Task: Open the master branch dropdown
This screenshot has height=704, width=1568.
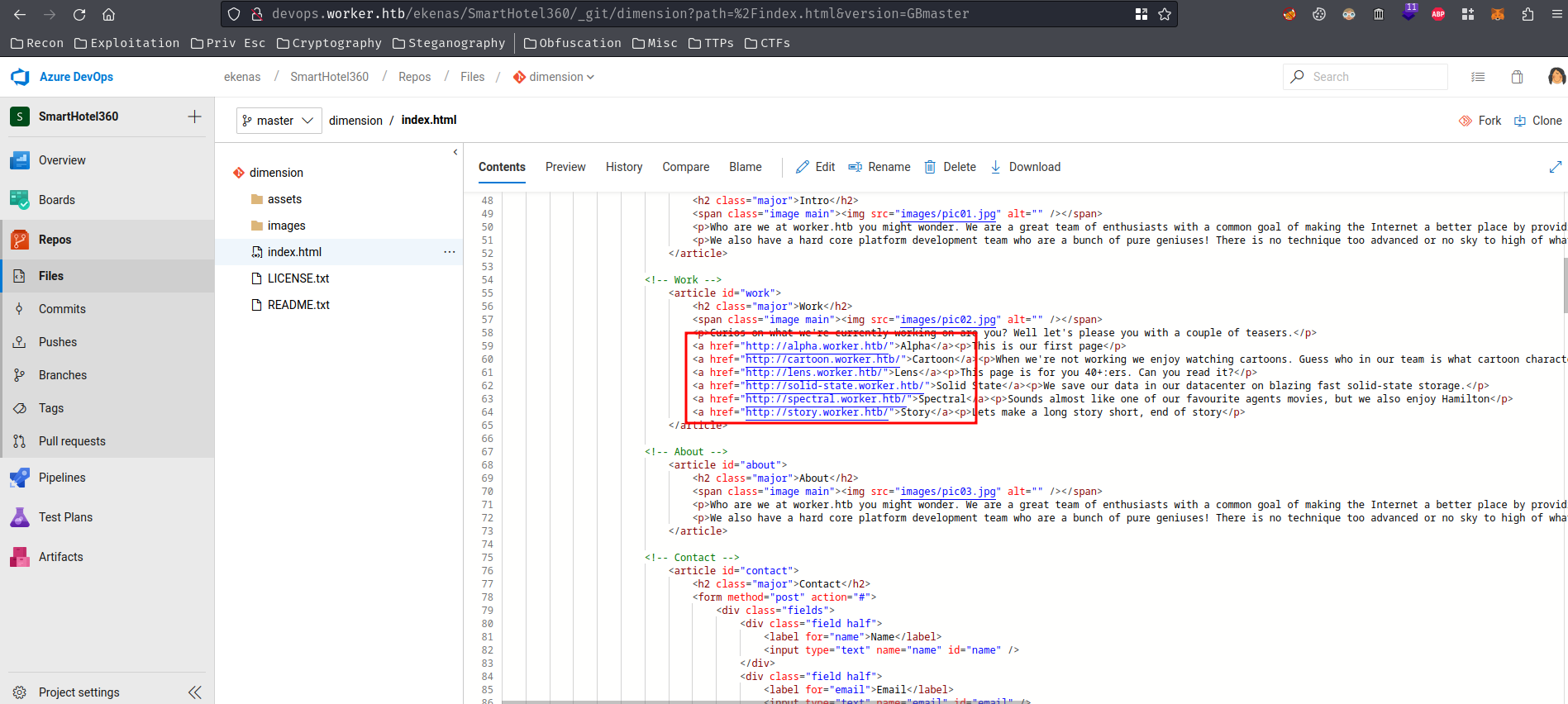Action: 279,121
